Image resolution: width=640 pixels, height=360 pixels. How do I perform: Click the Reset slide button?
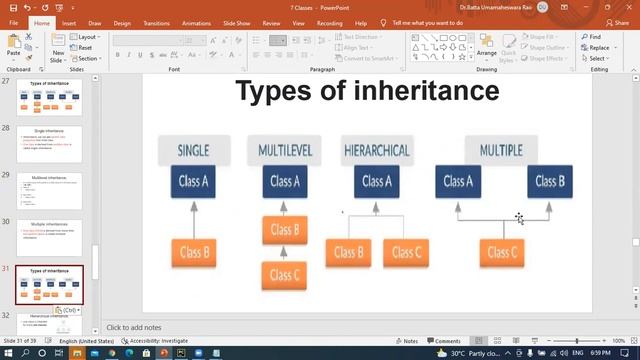click(81, 48)
